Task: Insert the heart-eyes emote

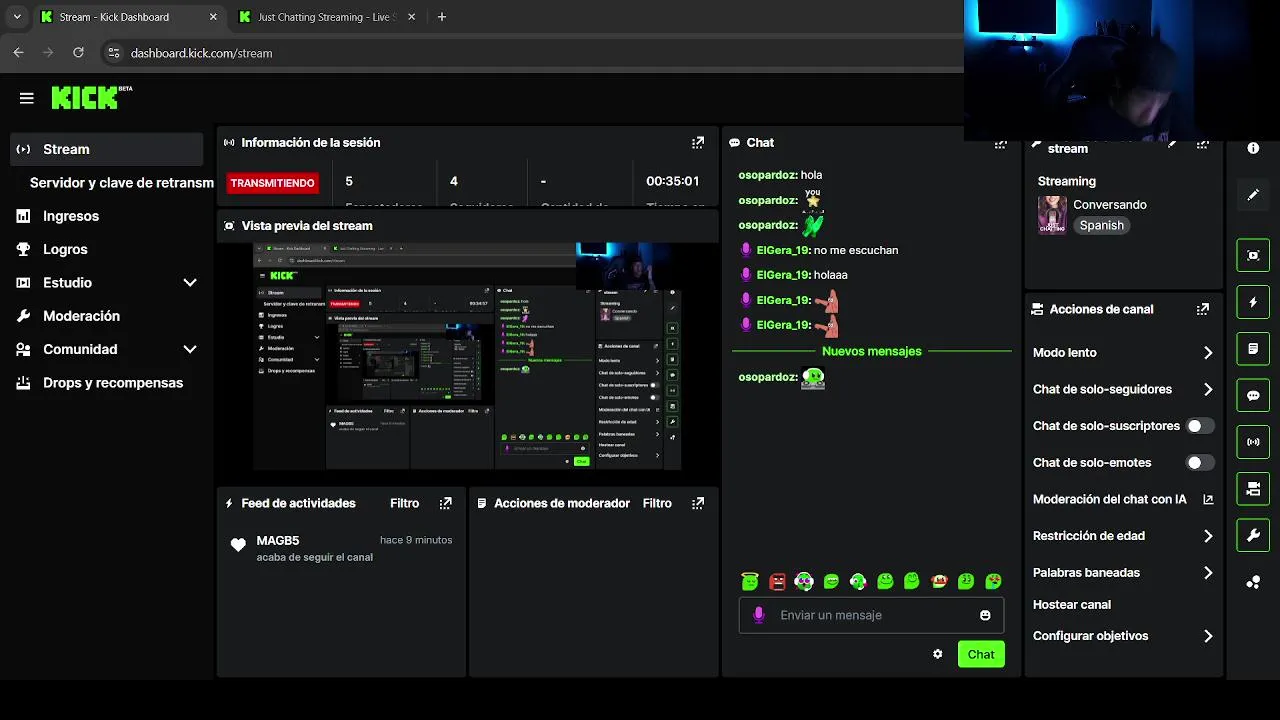Action: [x=993, y=581]
